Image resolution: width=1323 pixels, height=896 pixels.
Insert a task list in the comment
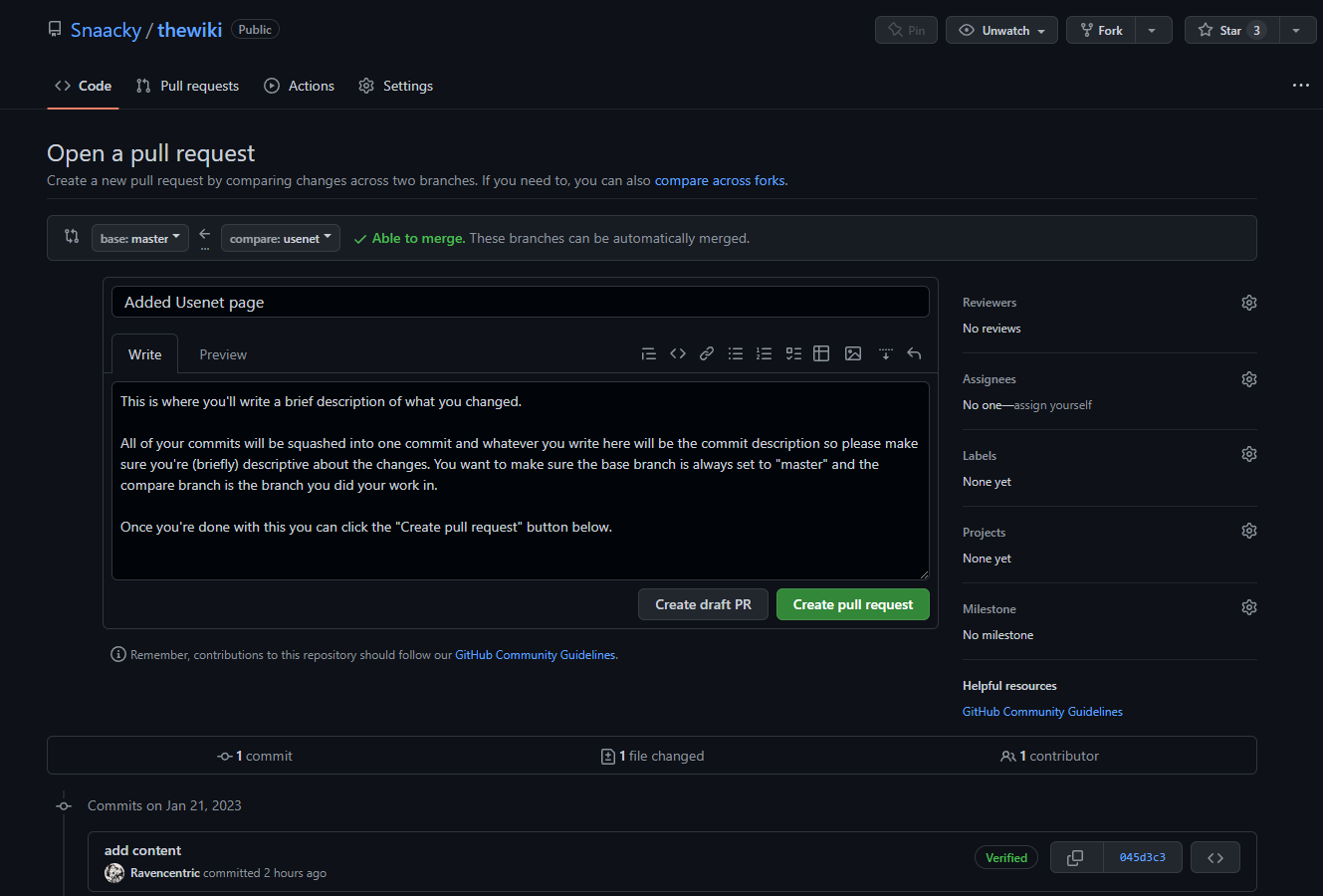point(793,353)
